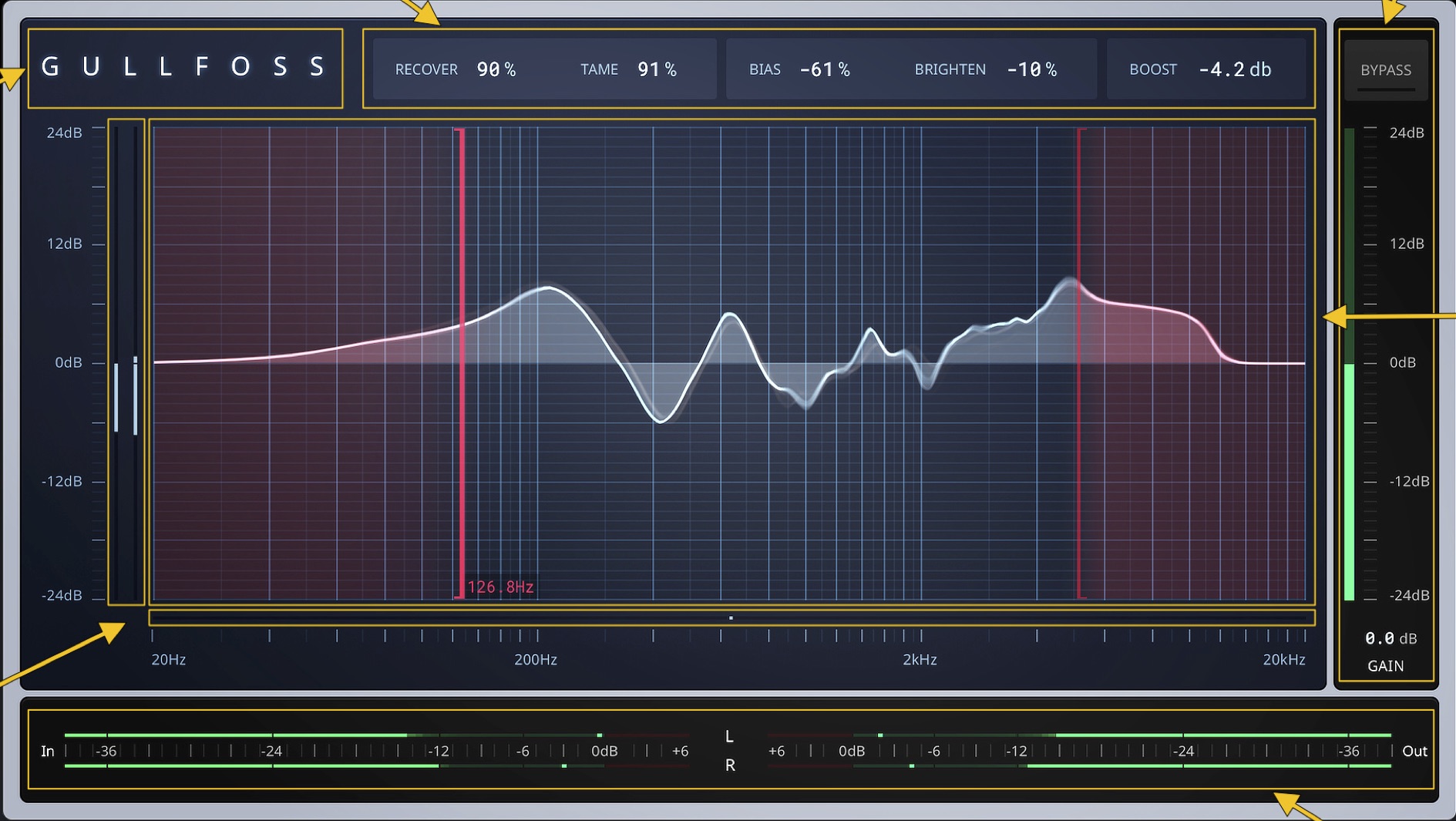Click the 2kHz frequency axis label
Image resolution: width=1456 pixels, height=821 pixels.
tap(920, 660)
